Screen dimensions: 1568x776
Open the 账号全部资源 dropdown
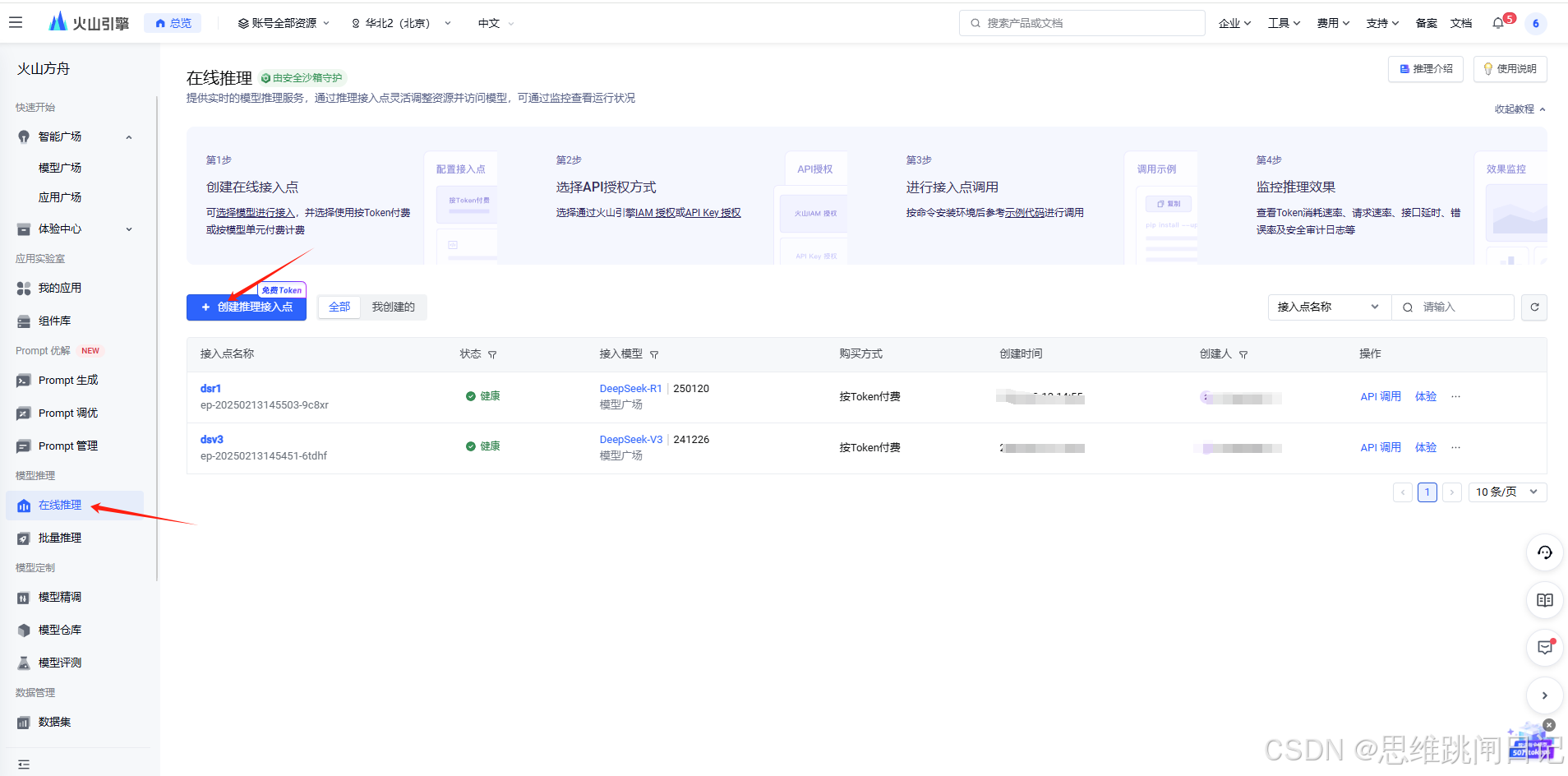coord(284,23)
